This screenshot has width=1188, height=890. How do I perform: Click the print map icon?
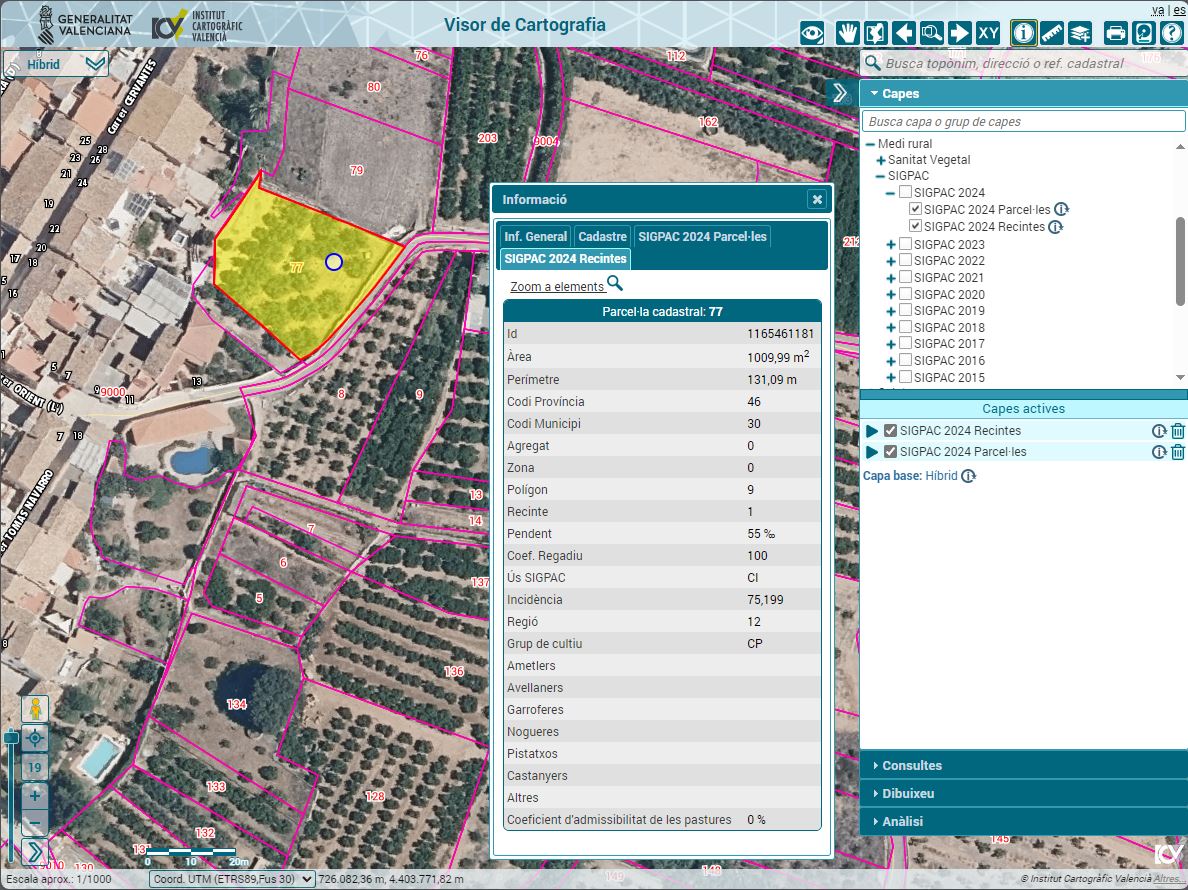[1115, 33]
